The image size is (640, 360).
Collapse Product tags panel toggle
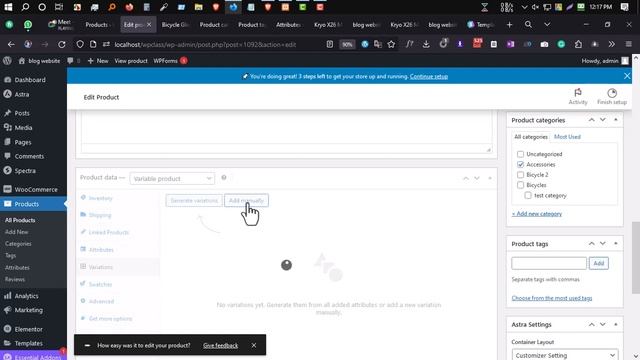click(616, 244)
